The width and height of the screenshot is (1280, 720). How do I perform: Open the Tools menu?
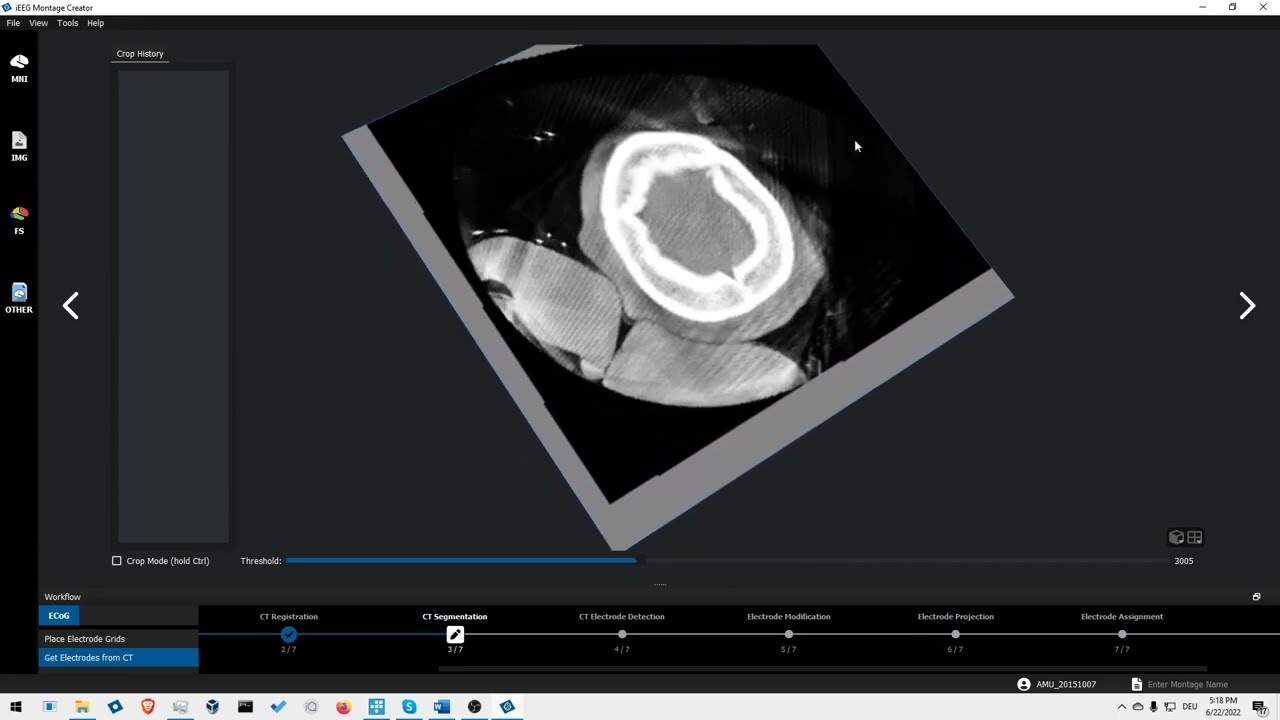67,23
